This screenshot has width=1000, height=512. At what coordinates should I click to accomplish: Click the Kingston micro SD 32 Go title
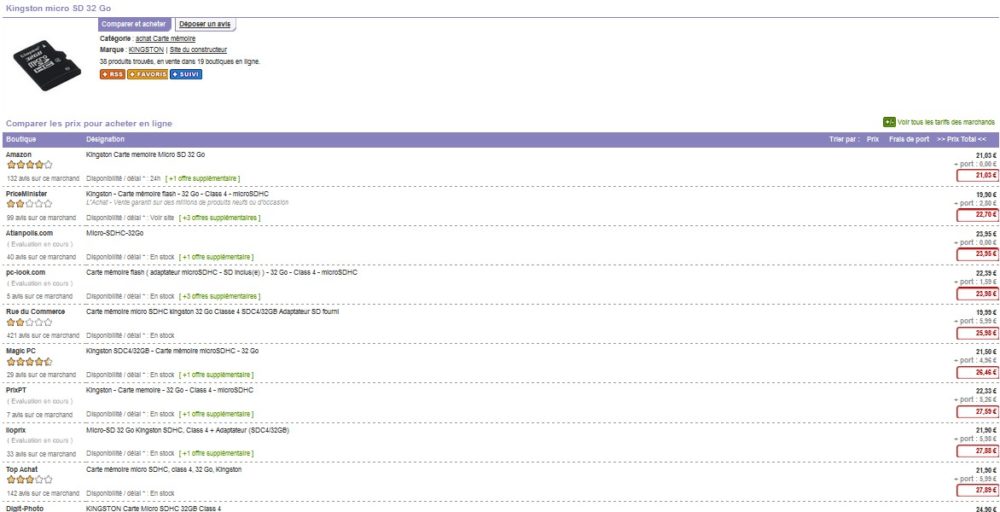coord(58,7)
